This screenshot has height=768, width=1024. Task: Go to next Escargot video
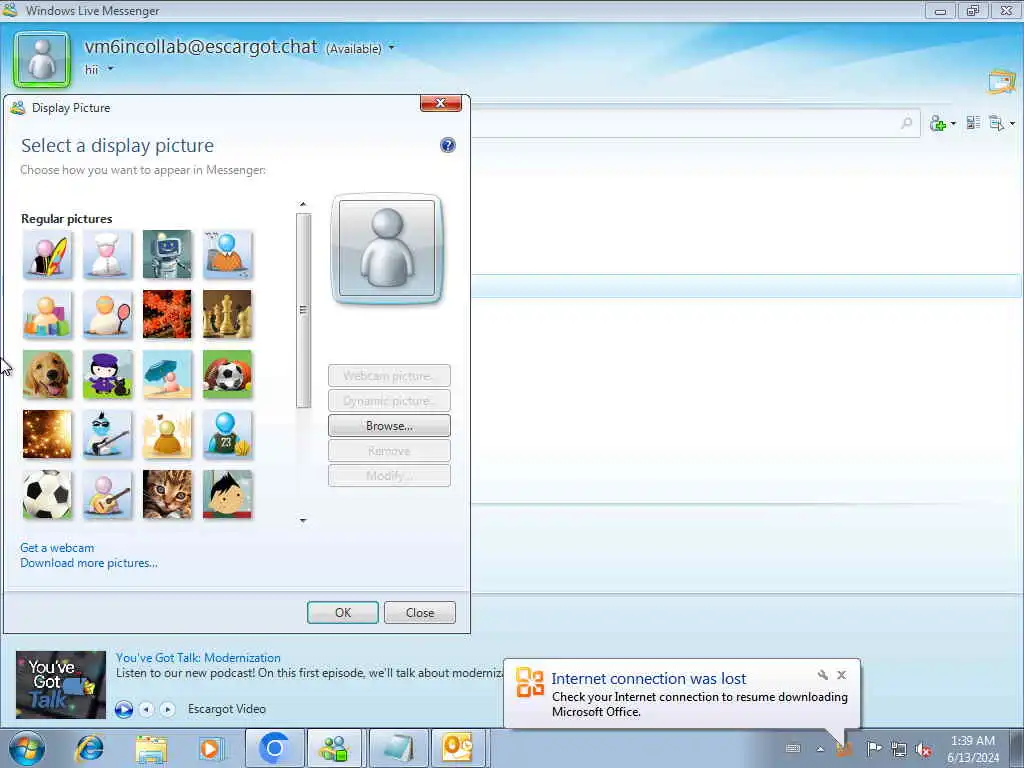(167, 709)
